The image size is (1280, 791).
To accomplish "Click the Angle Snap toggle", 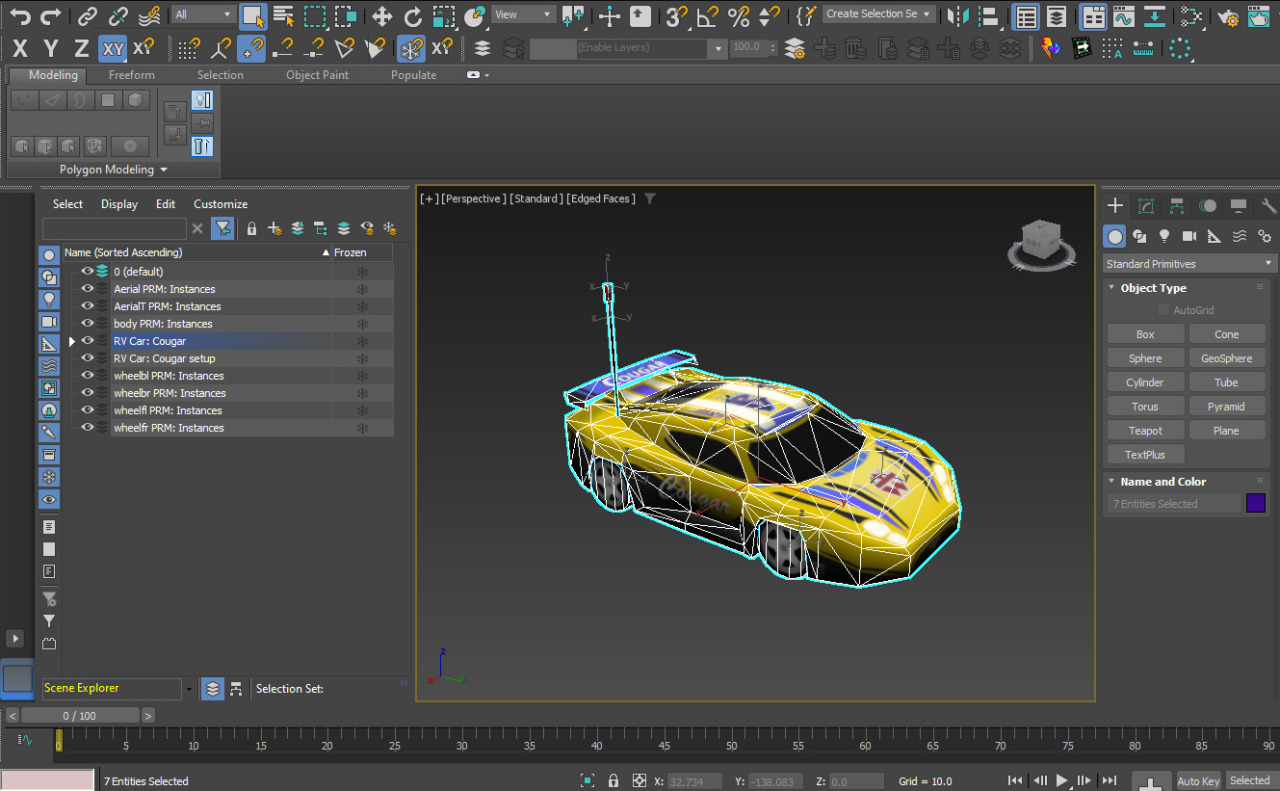I will pyautogui.click(x=708, y=15).
